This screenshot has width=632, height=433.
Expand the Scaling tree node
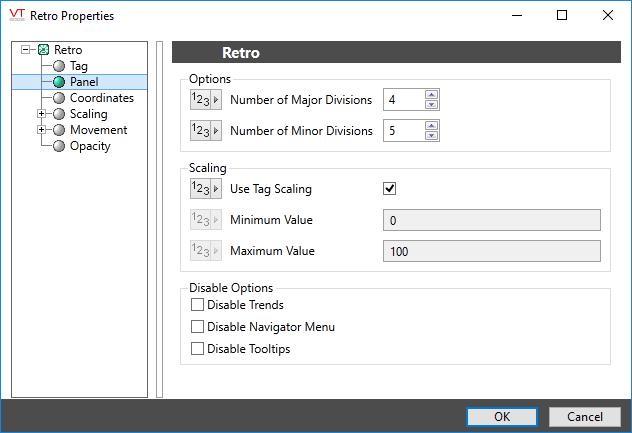pyautogui.click(x=41, y=114)
